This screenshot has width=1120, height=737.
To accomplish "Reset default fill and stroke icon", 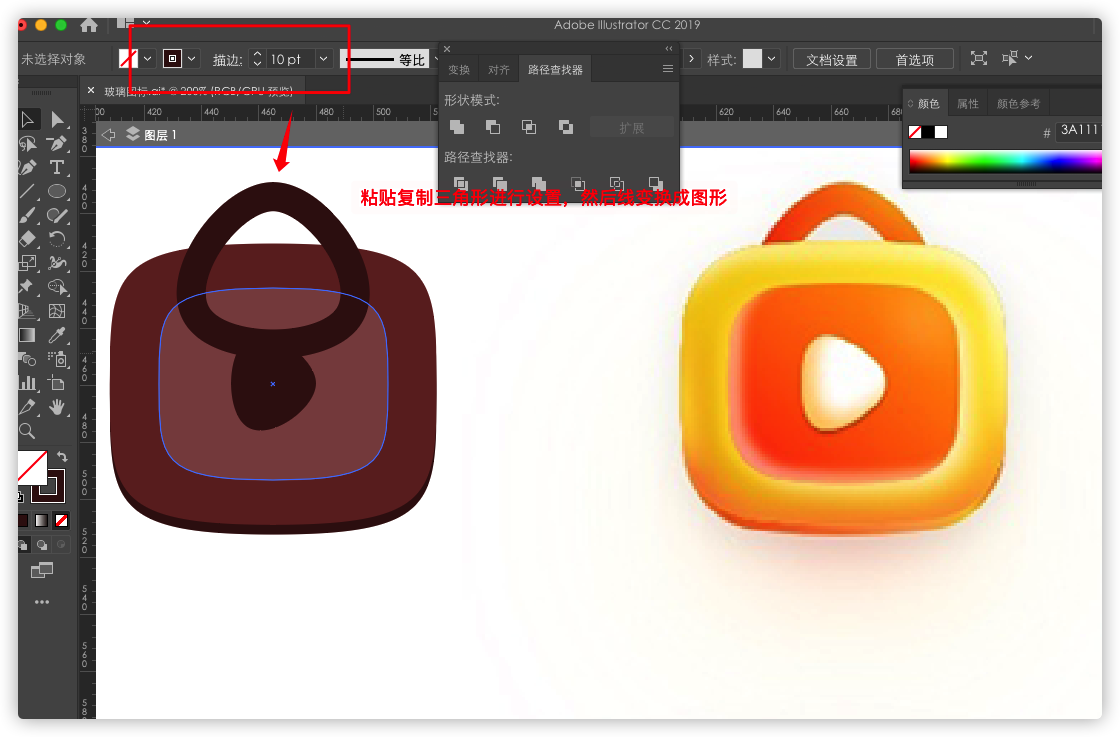I will (x=21, y=496).
